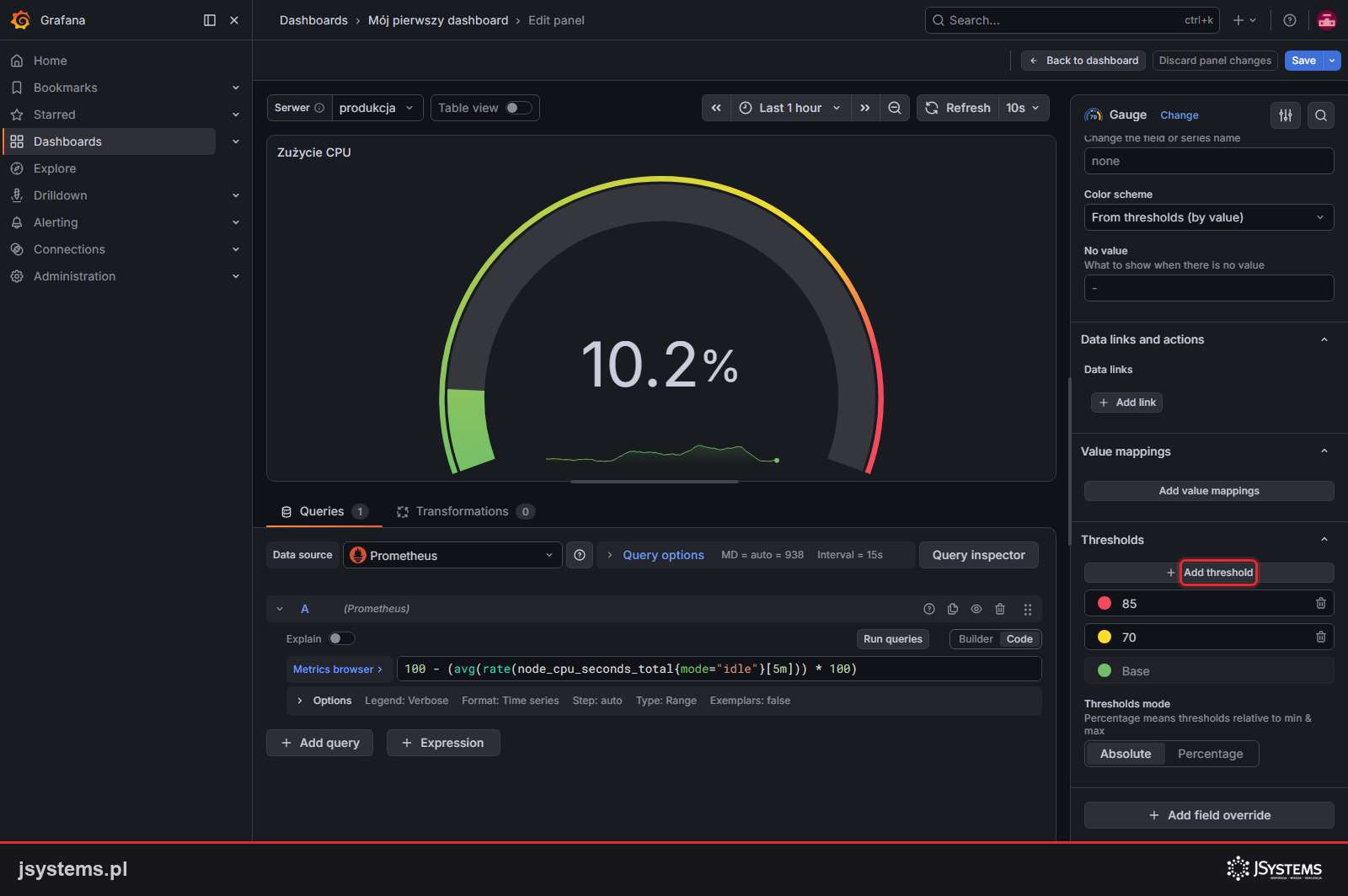Screen dimensions: 1348x896
Task: Shift the time range forwards
Action: (x=865, y=108)
